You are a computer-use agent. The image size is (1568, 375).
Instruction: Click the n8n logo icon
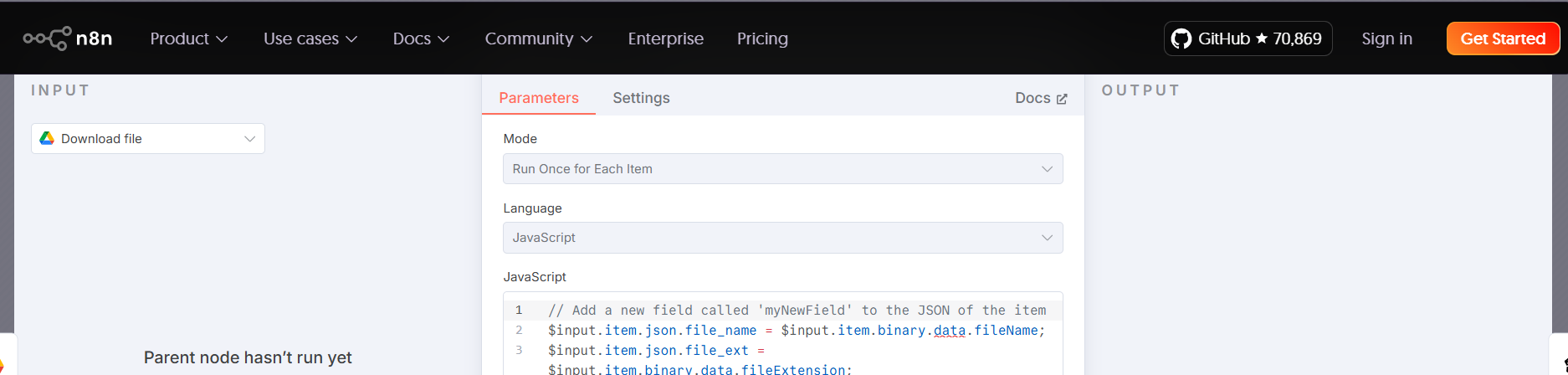pyautogui.click(x=47, y=39)
